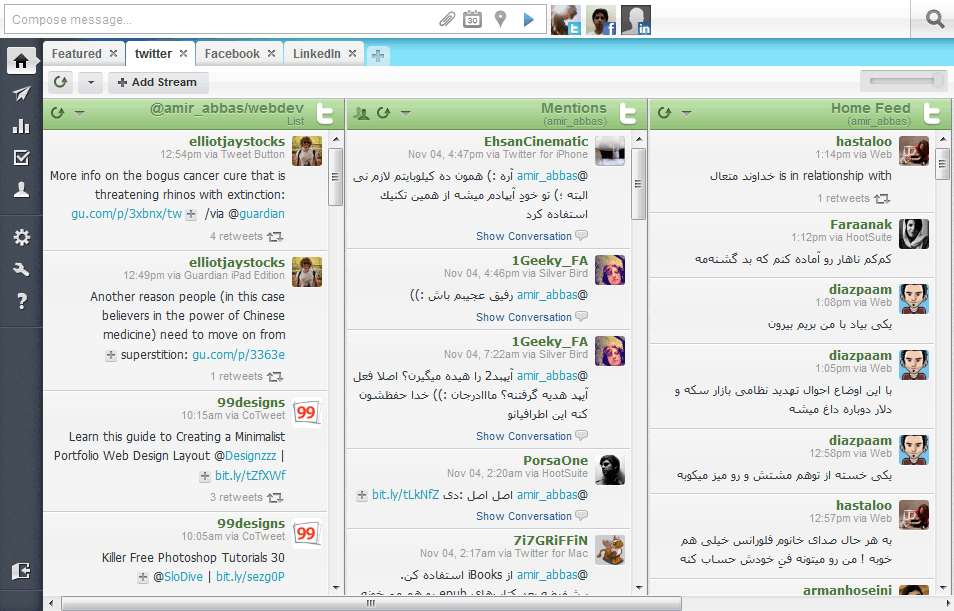Open the Home streams icon in sidebar
Image resolution: width=954 pixels, height=611 pixels.
point(21,61)
